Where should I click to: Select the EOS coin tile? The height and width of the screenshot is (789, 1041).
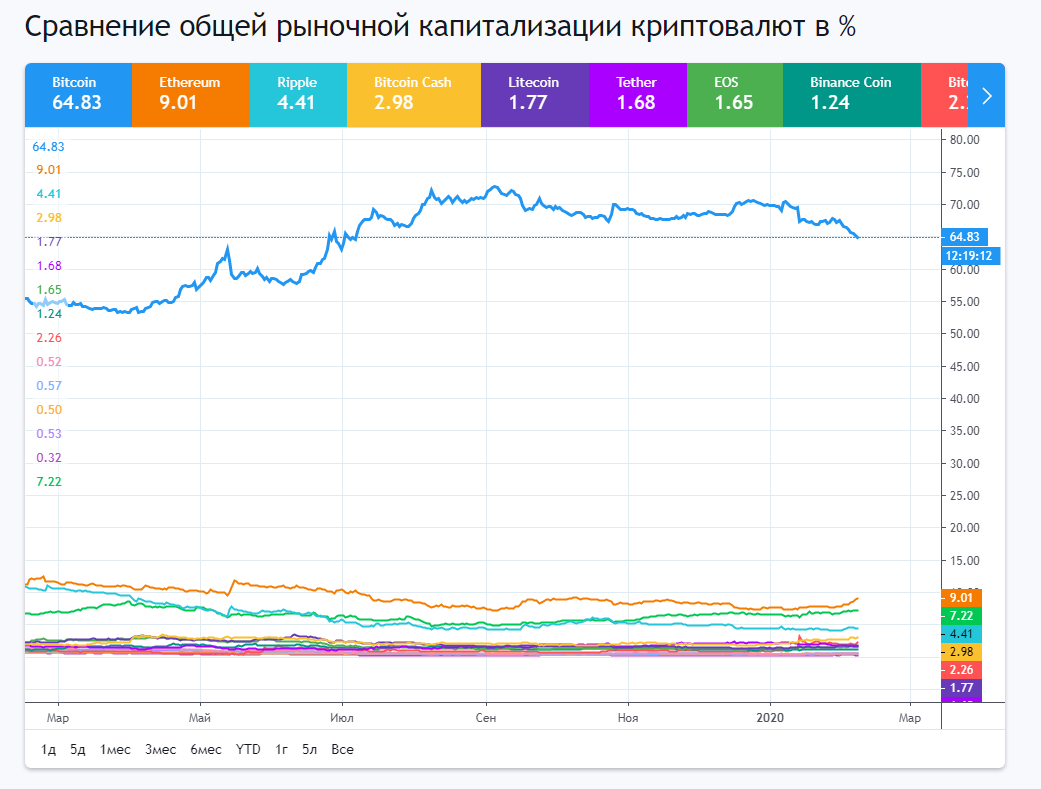tap(734, 94)
